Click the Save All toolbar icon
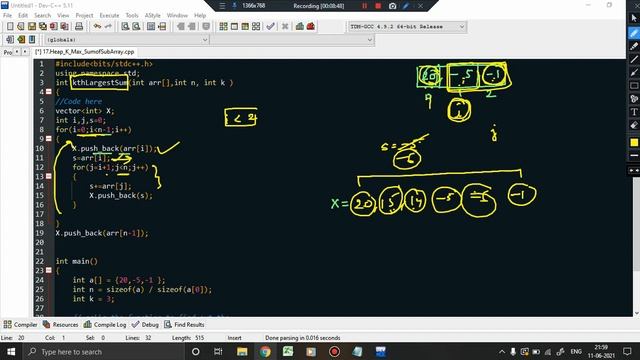This screenshot has width=640, height=360. point(42,27)
